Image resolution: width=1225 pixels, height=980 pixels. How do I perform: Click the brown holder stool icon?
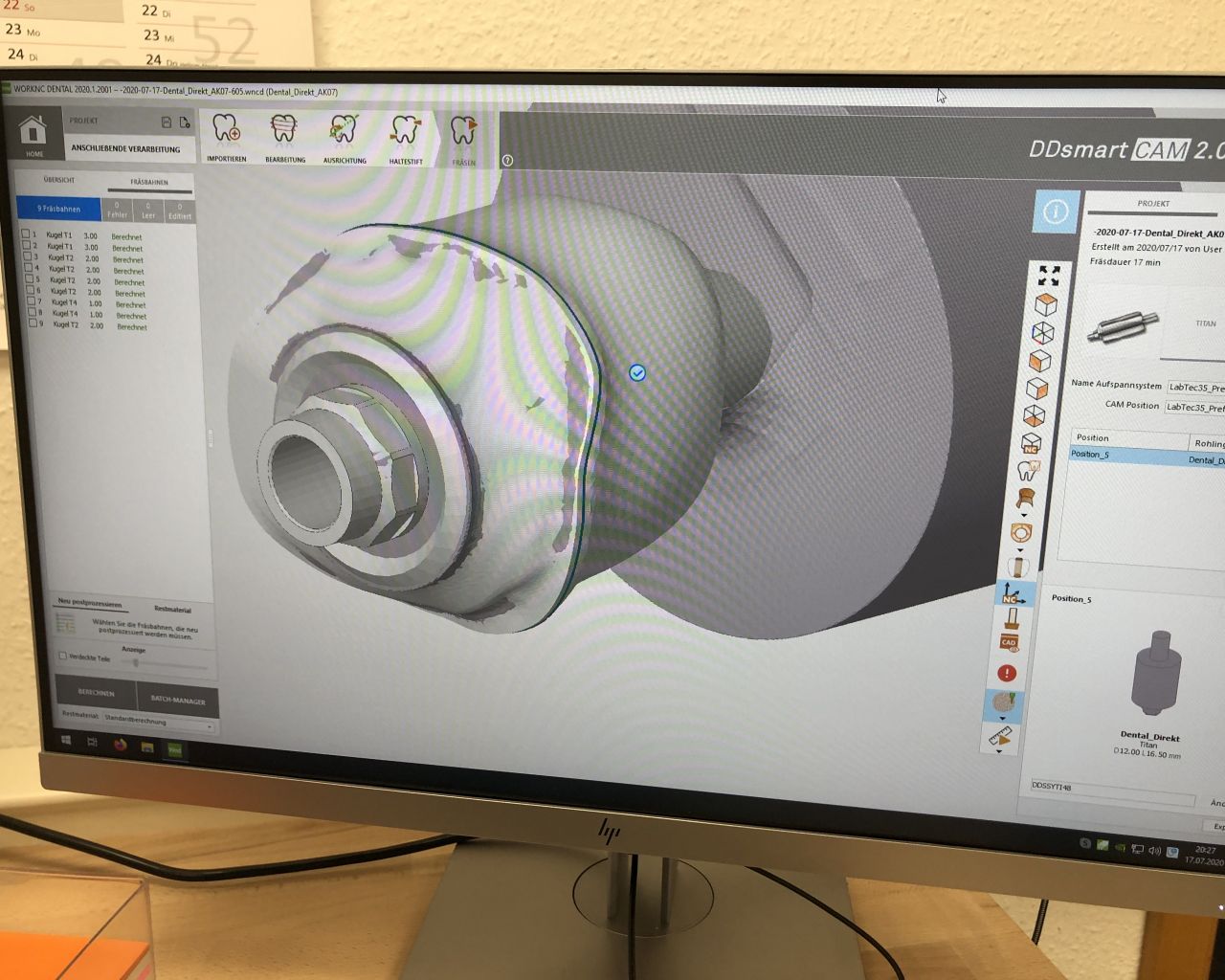click(1025, 498)
